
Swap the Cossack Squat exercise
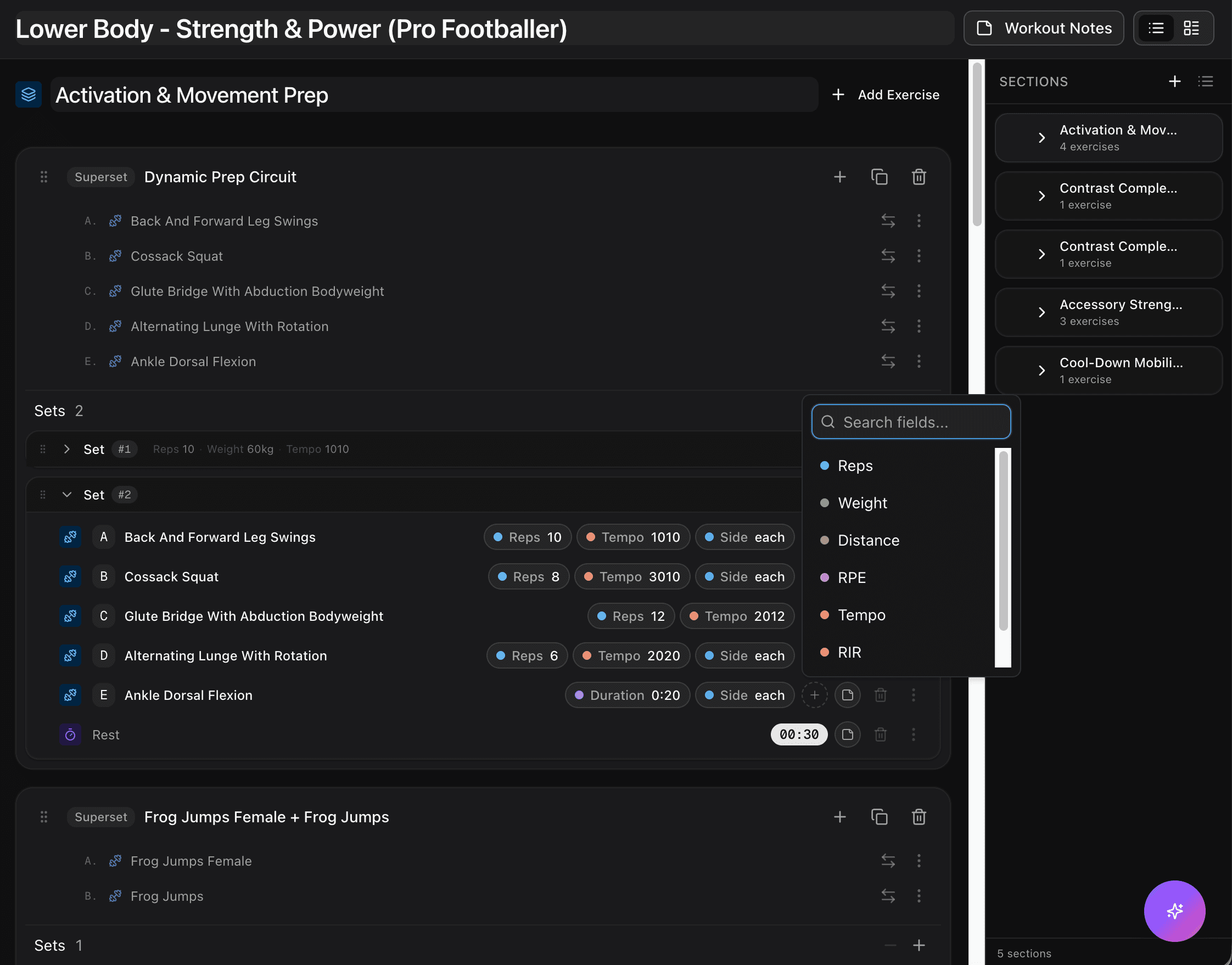pos(888,256)
